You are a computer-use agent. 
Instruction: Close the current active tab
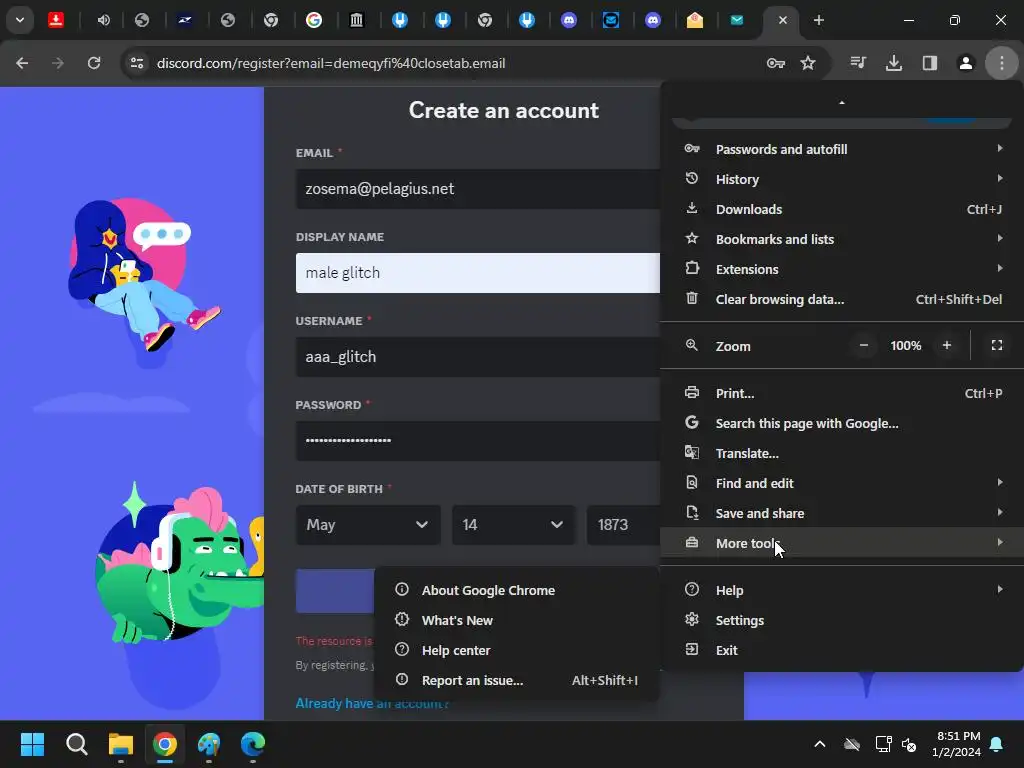tap(782, 20)
